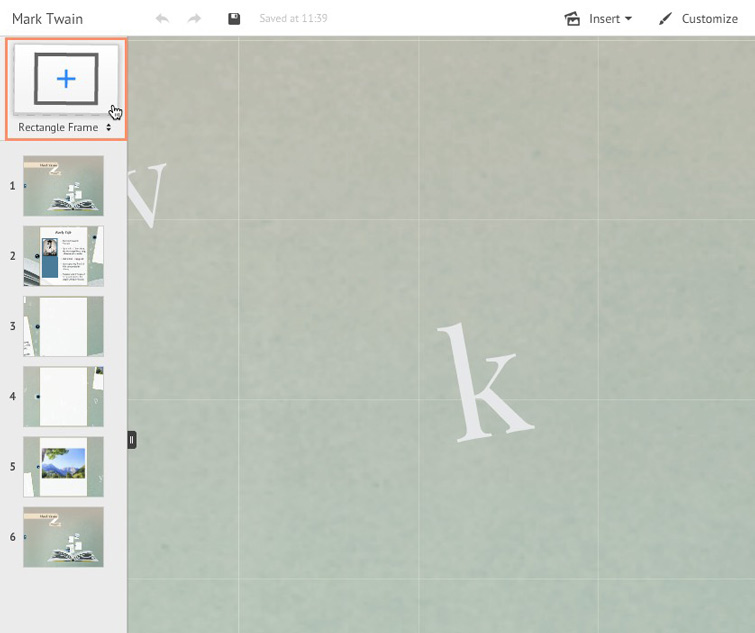755x633 pixels.
Task: Click the Mark Twain presentation title
Action: coord(47,19)
